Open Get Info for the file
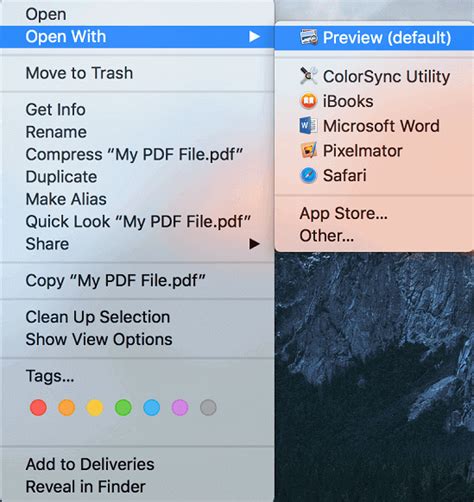This screenshot has height=502, width=474. pyautogui.click(x=137, y=110)
